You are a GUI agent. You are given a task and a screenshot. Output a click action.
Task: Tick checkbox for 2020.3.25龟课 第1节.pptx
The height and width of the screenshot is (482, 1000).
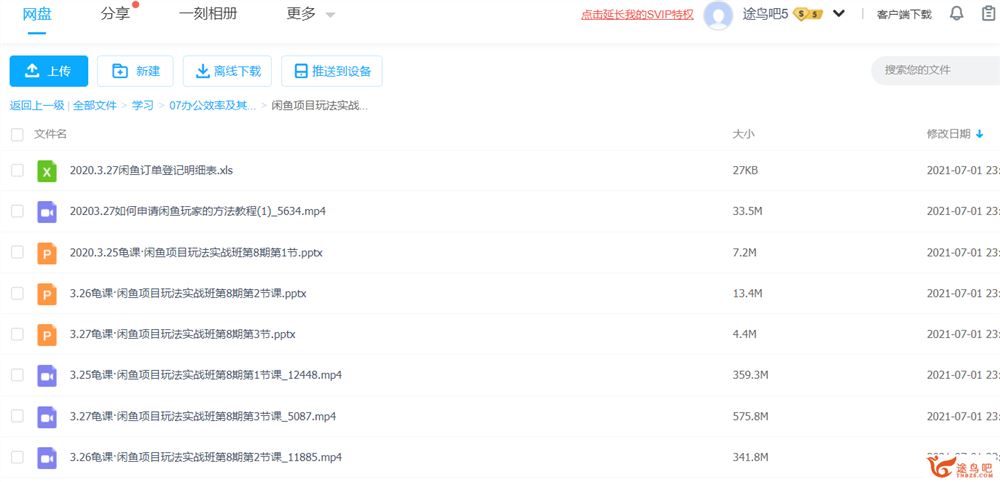(x=17, y=252)
